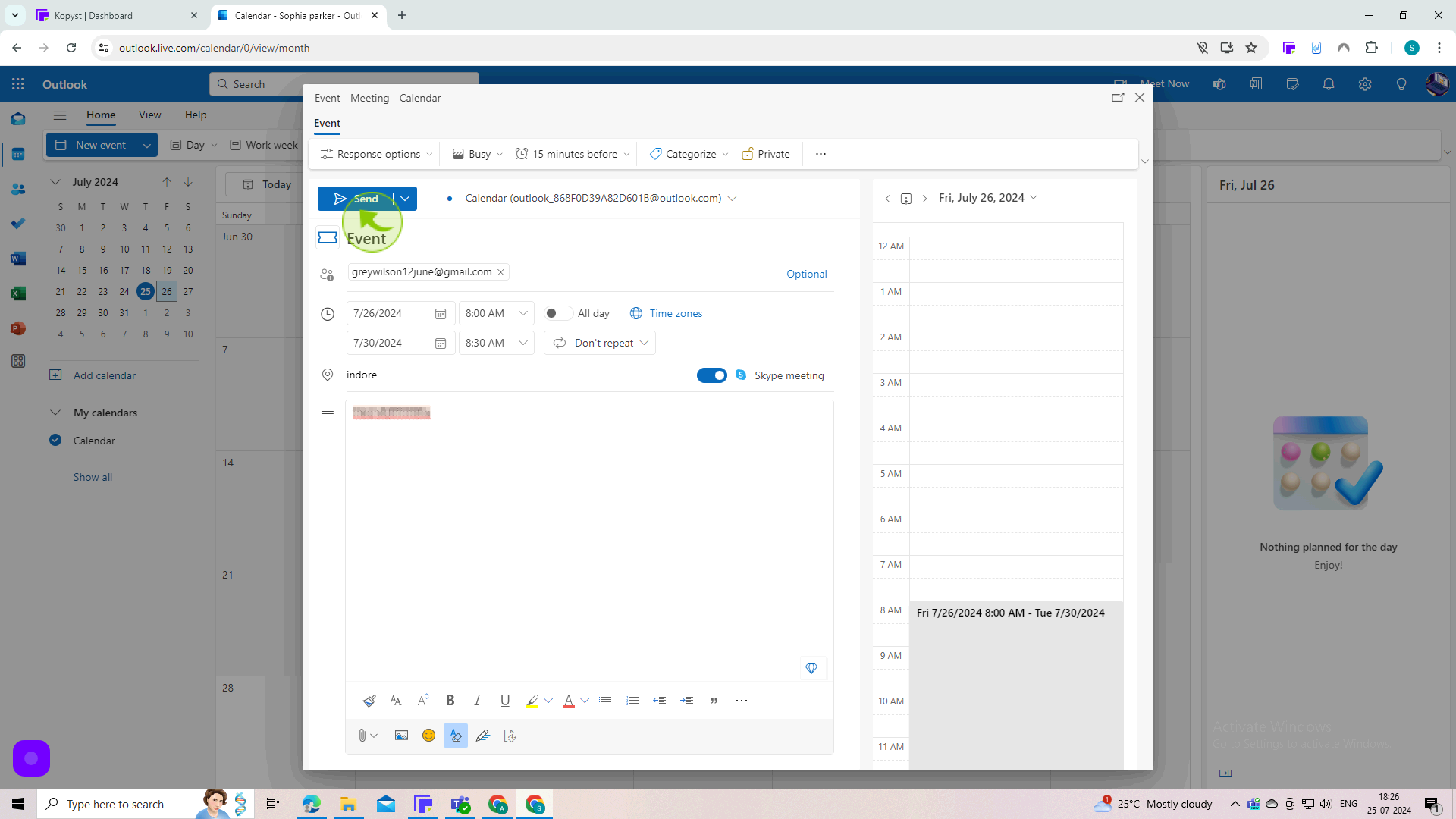The image size is (1456, 819).
Task: Uncheck the Calendar under My calendars
Action: [55, 440]
